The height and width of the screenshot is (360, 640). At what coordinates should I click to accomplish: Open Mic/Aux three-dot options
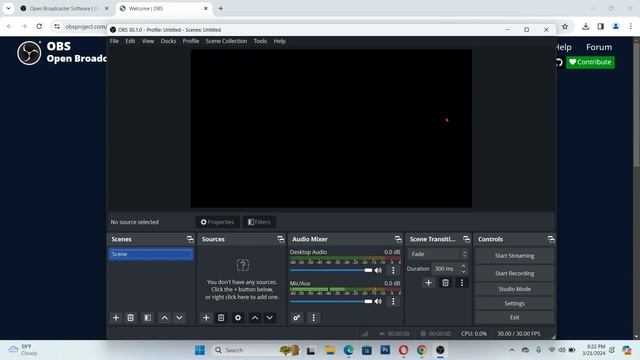tap(393, 301)
